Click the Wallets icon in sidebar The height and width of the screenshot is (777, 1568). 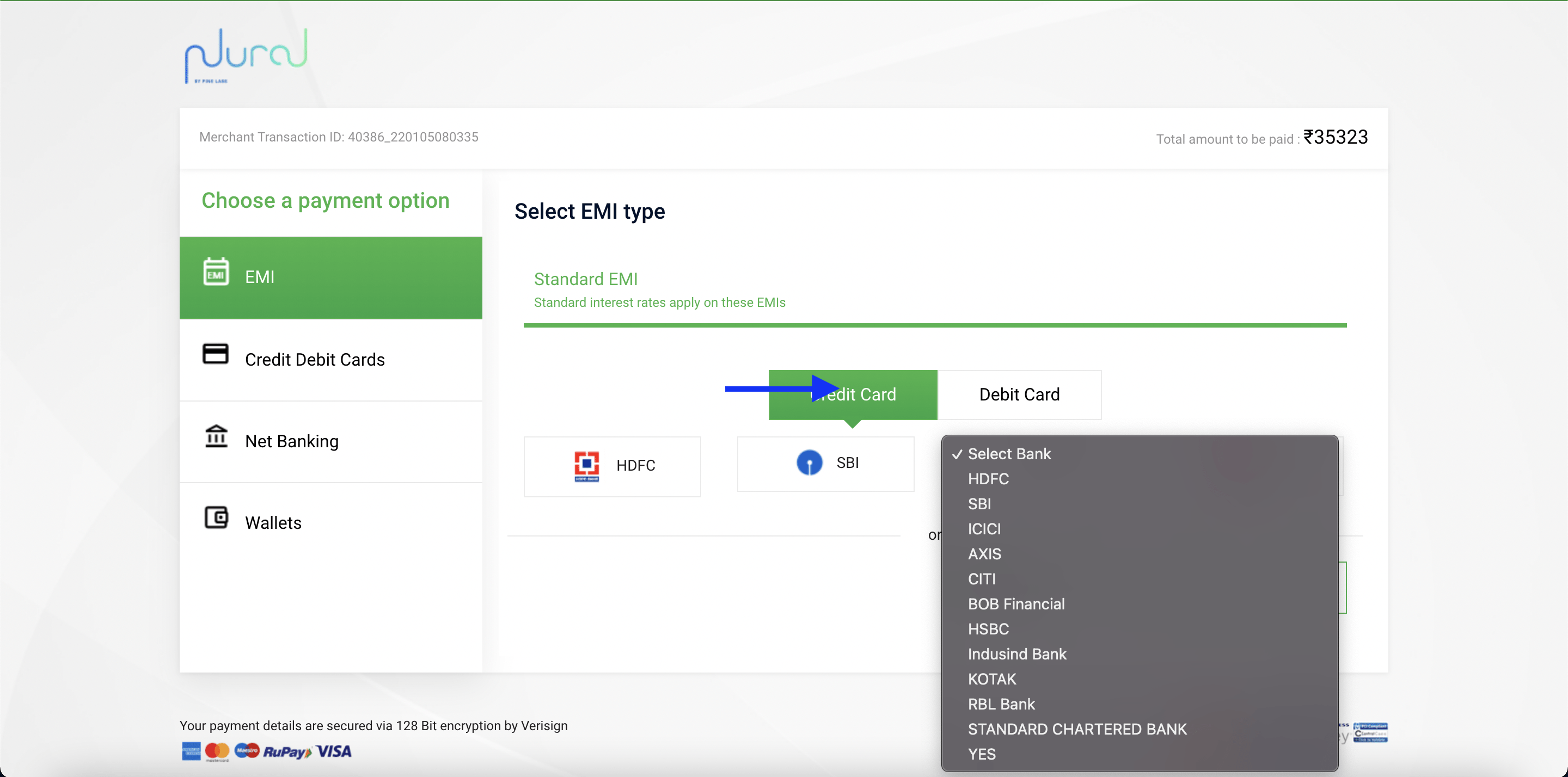click(x=216, y=518)
